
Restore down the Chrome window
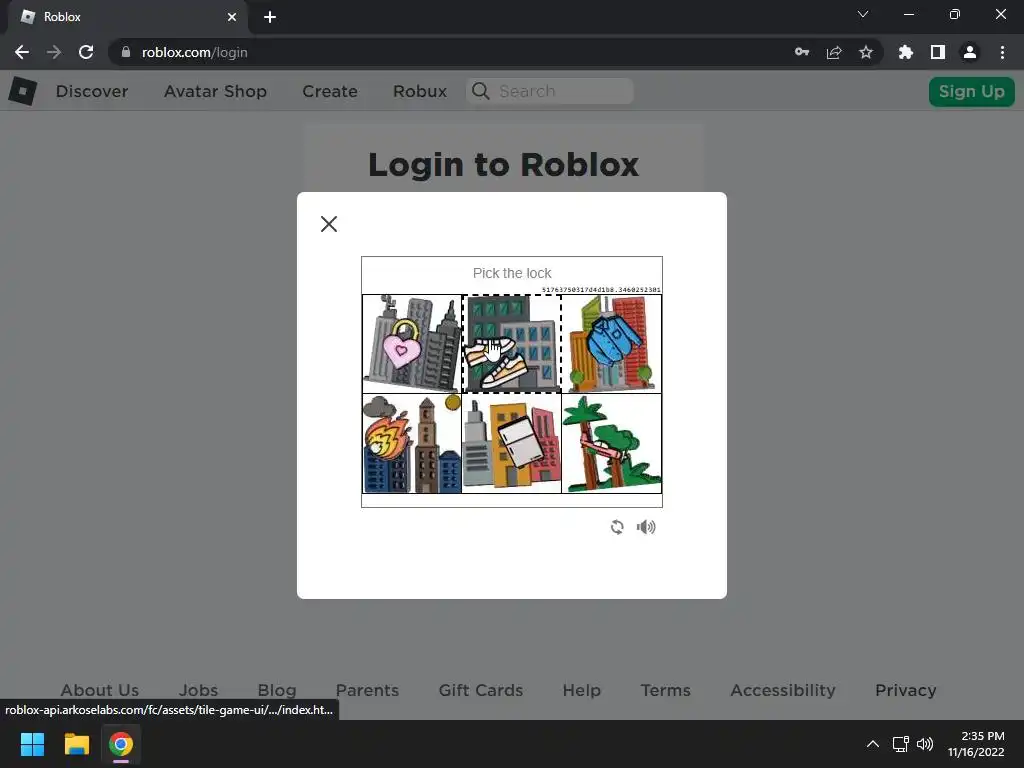(955, 14)
